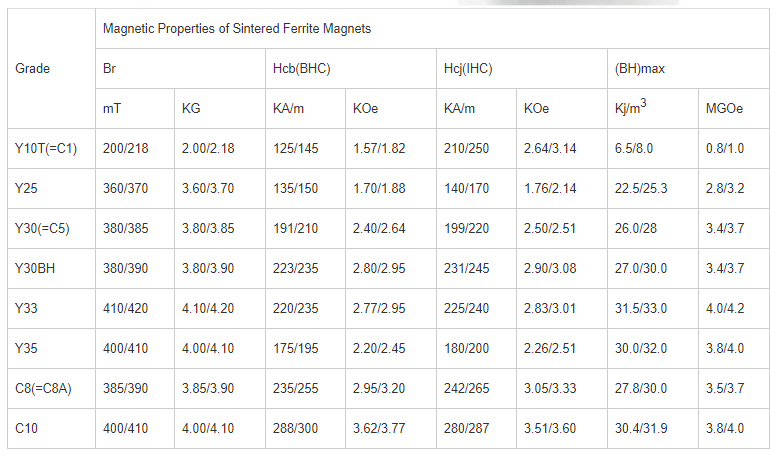Select the 288/300 value in C10 row
The height and width of the screenshot is (458, 780).
295,429
